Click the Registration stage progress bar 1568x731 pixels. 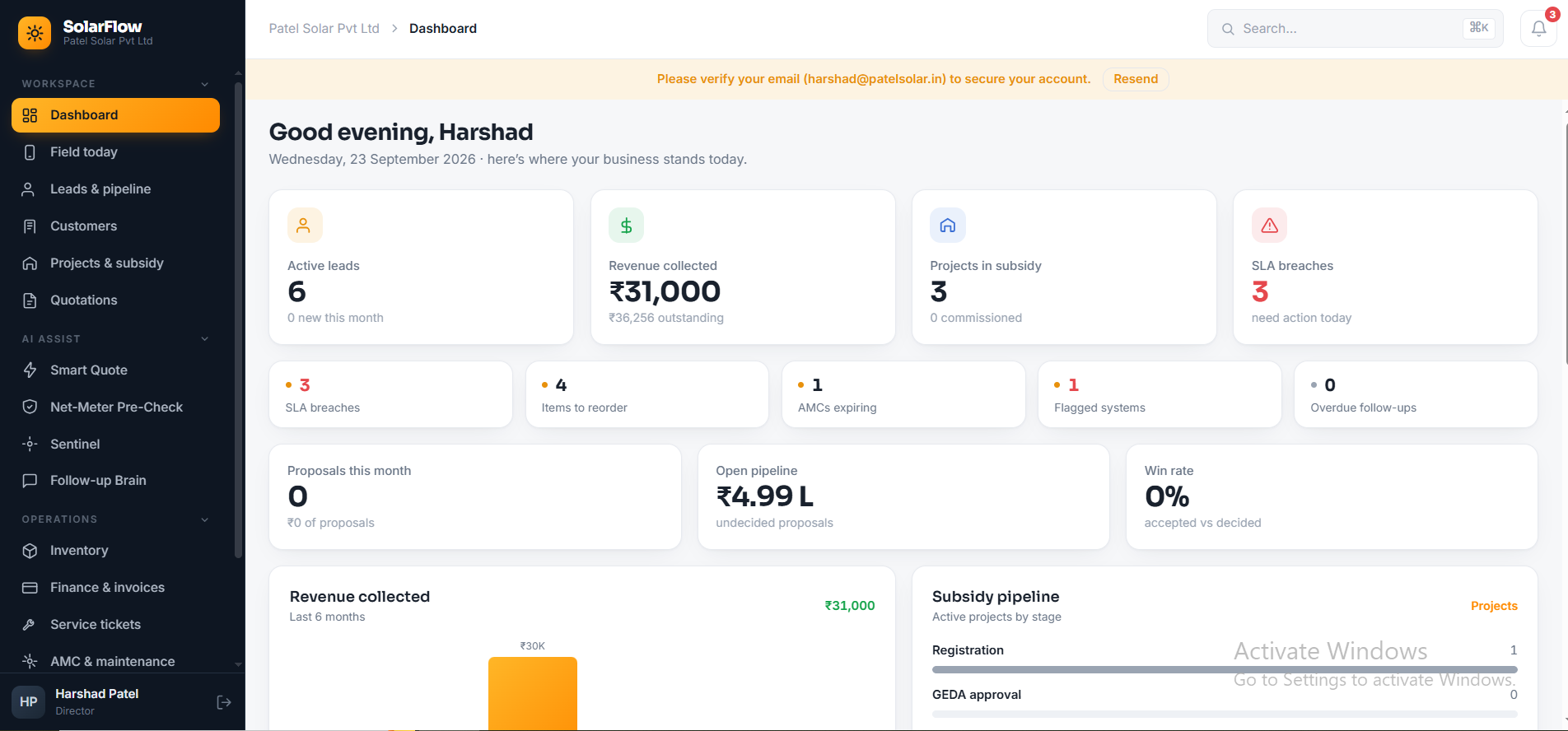click(x=1225, y=670)
